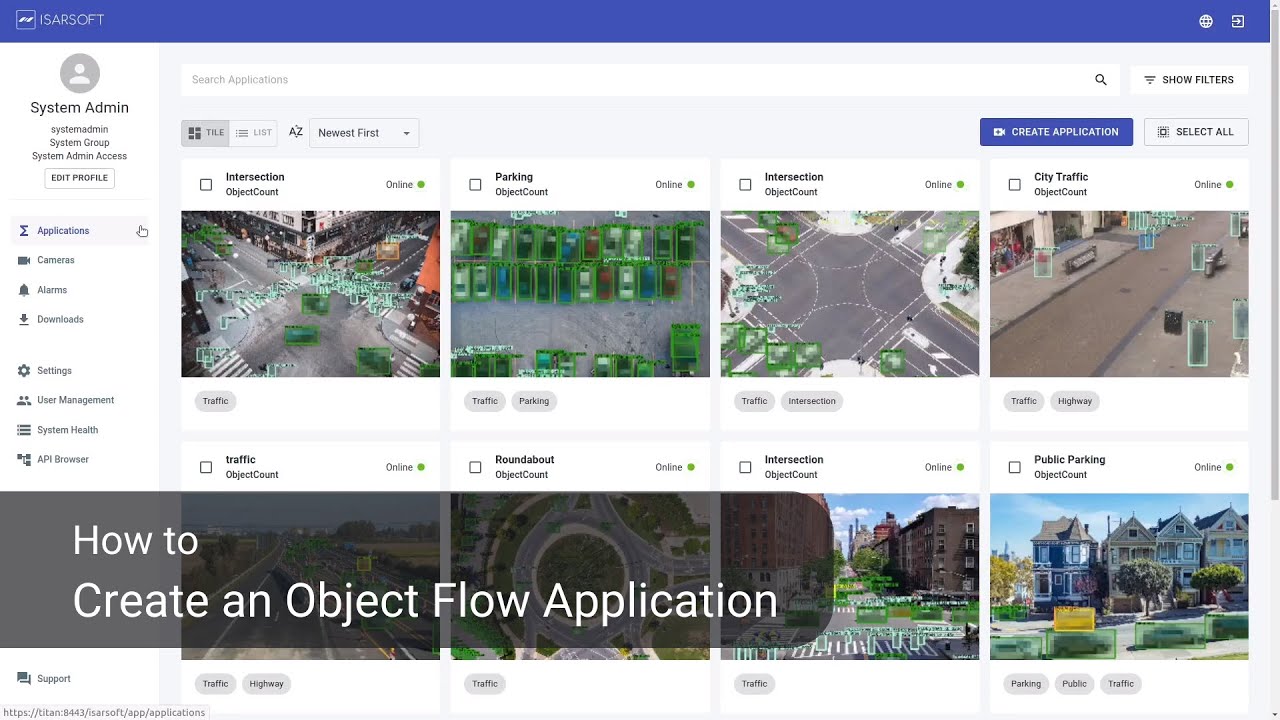Open Cameras via its camera icon
This screenshot has height=720, width=1280.
click(24, 260)
